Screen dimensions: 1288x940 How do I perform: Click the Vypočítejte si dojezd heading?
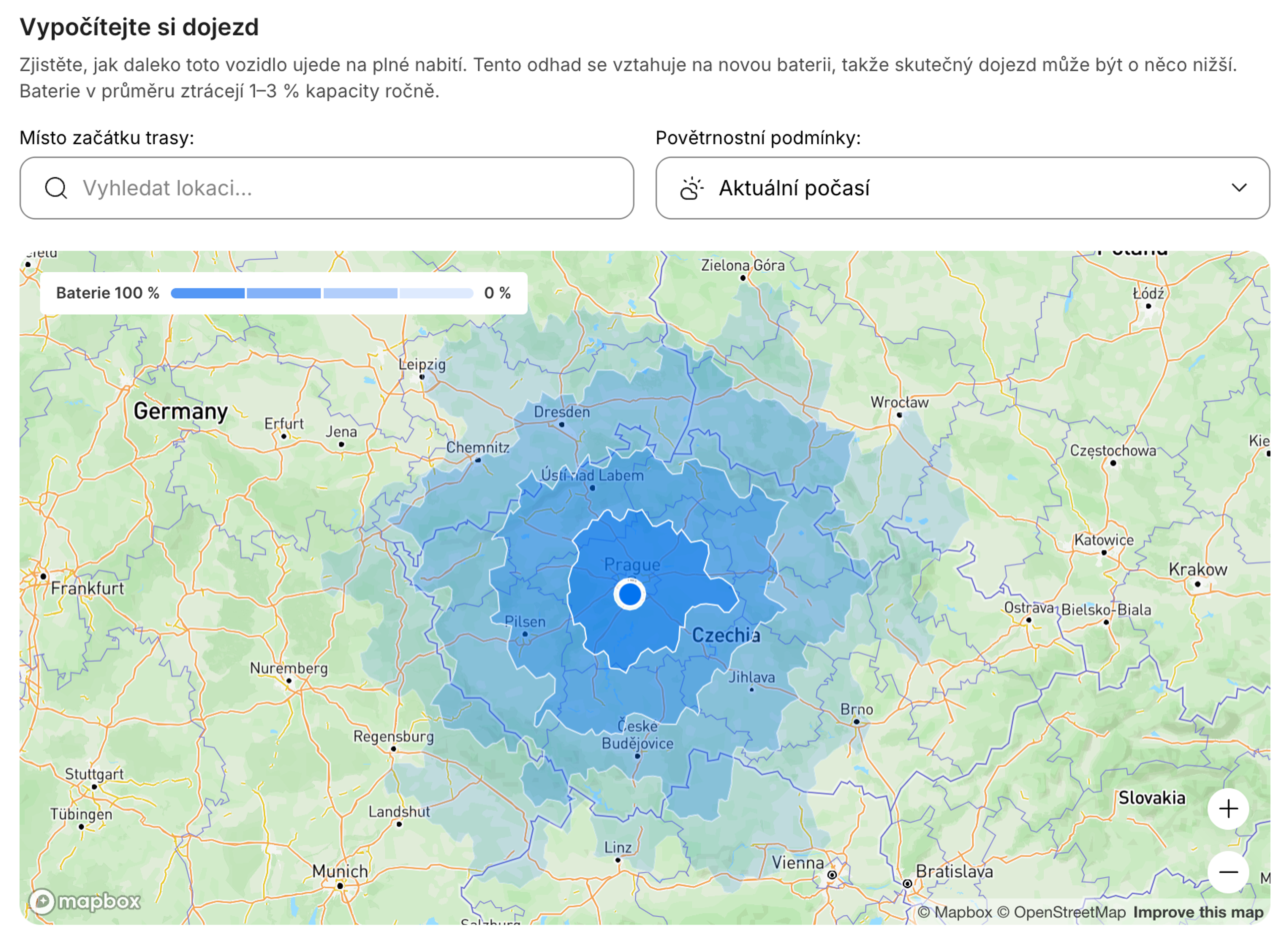(x=139, y=27)
